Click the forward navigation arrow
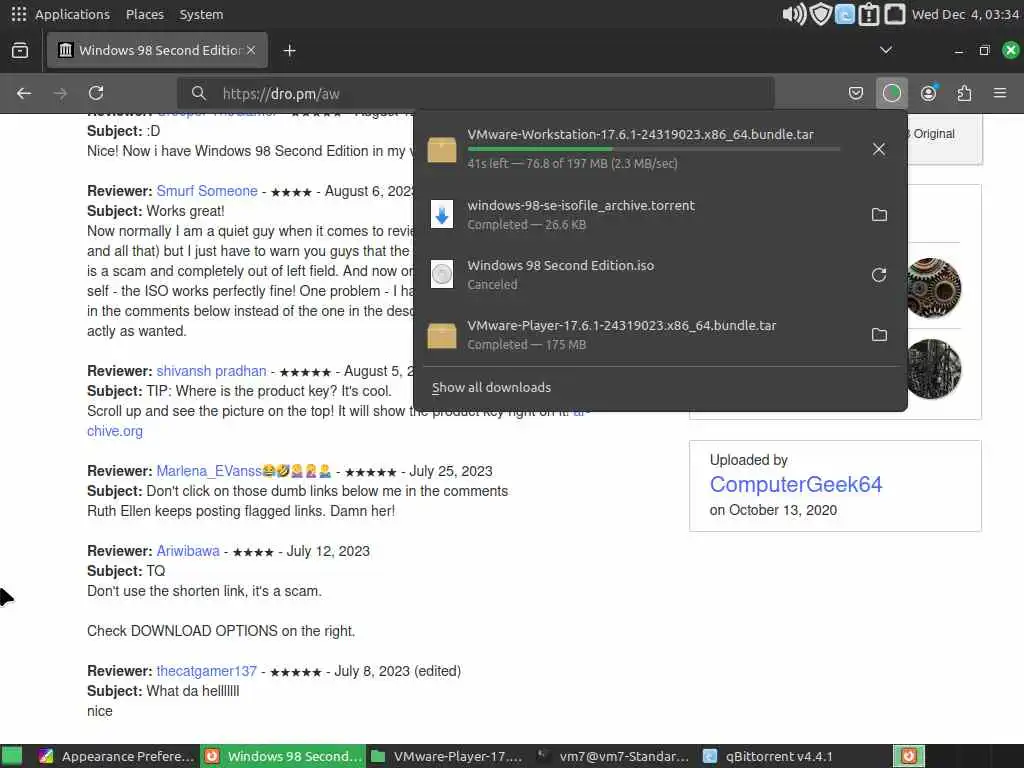Viewport: 1024px width, 768px height. pyautogui.click(x=60, y=93)
